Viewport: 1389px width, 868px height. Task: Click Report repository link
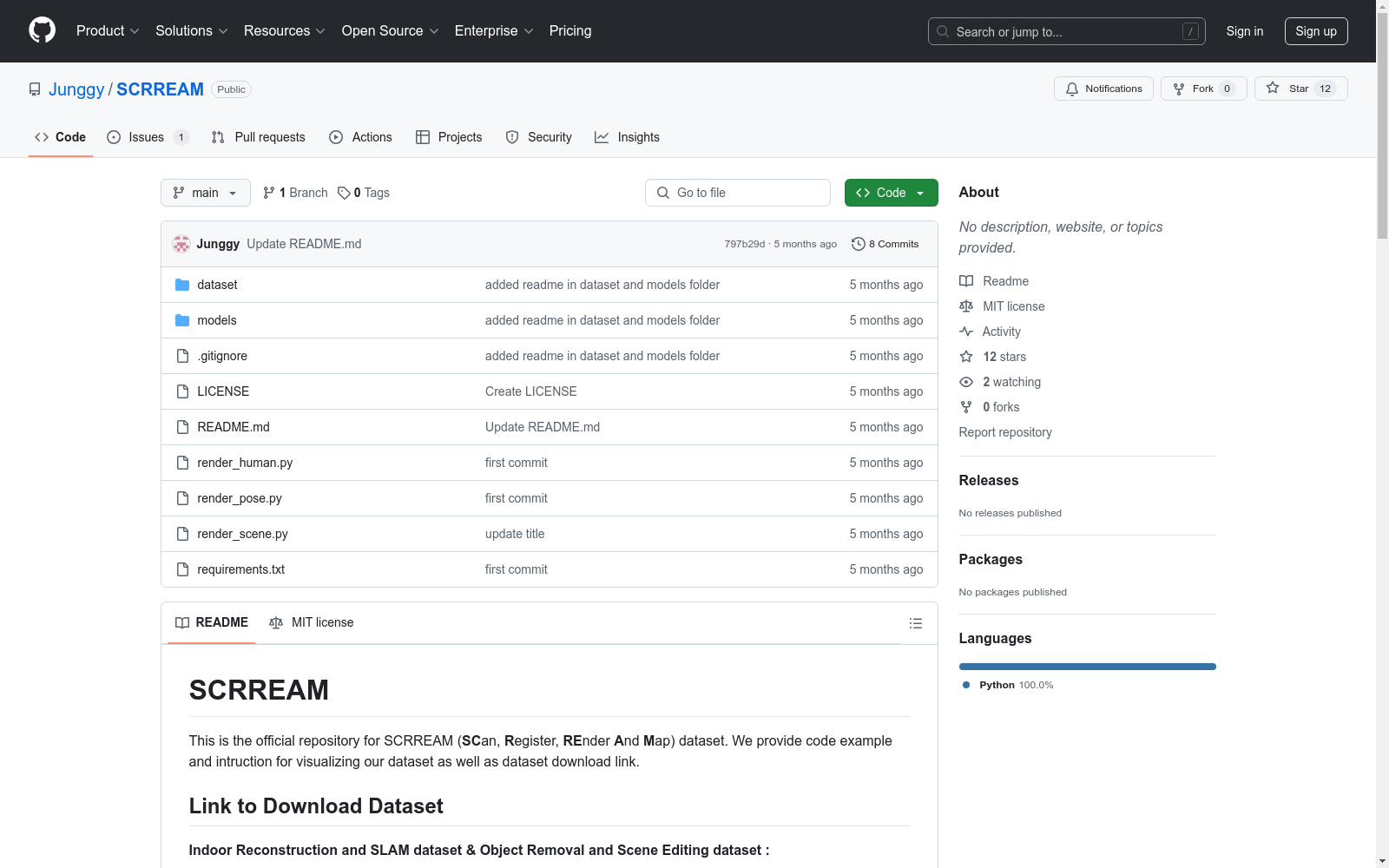[x=1005, y=432]
